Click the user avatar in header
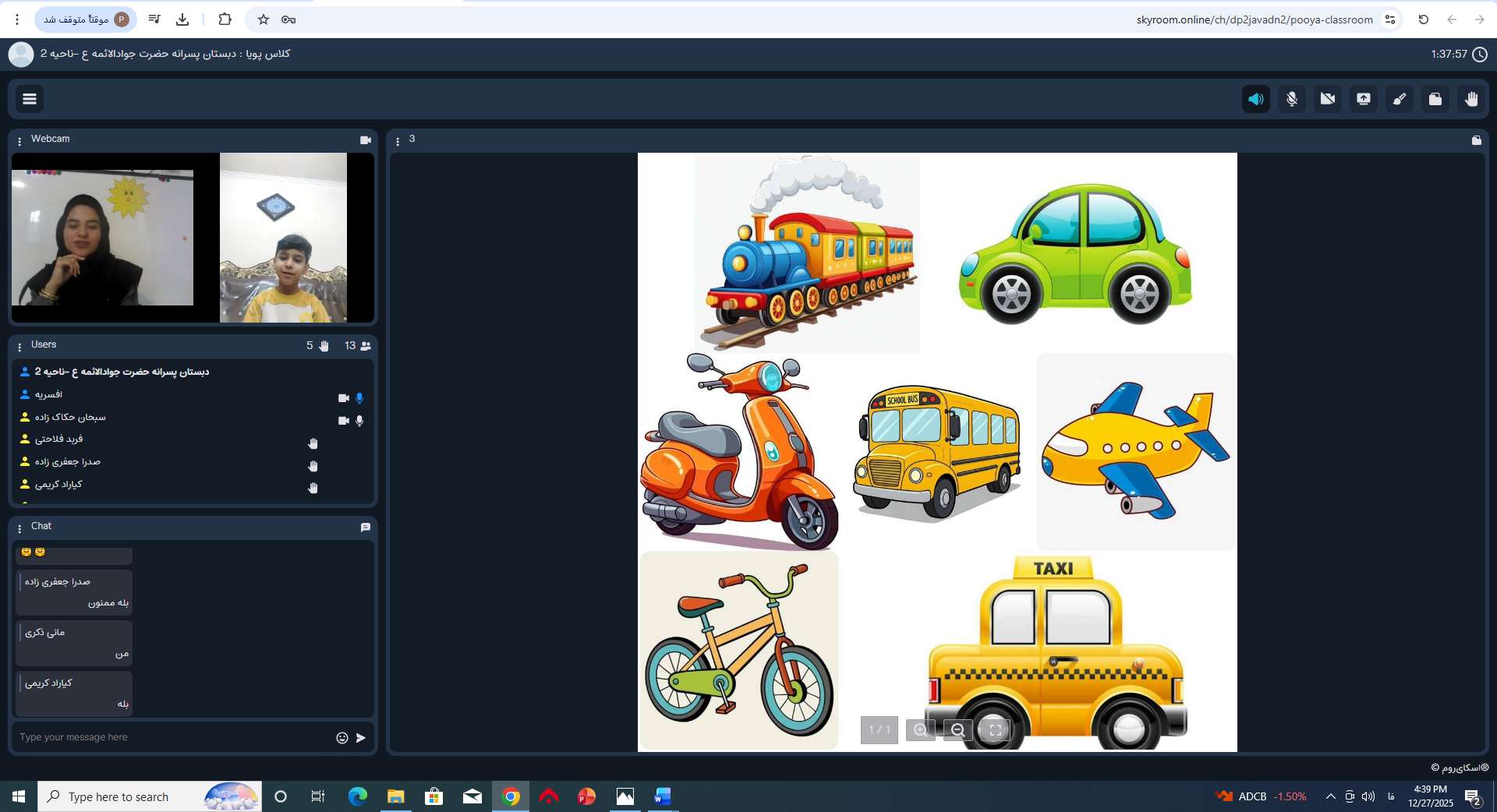Image resolution: width=1497 pixels, height=812 pixels. coord(21,54)
